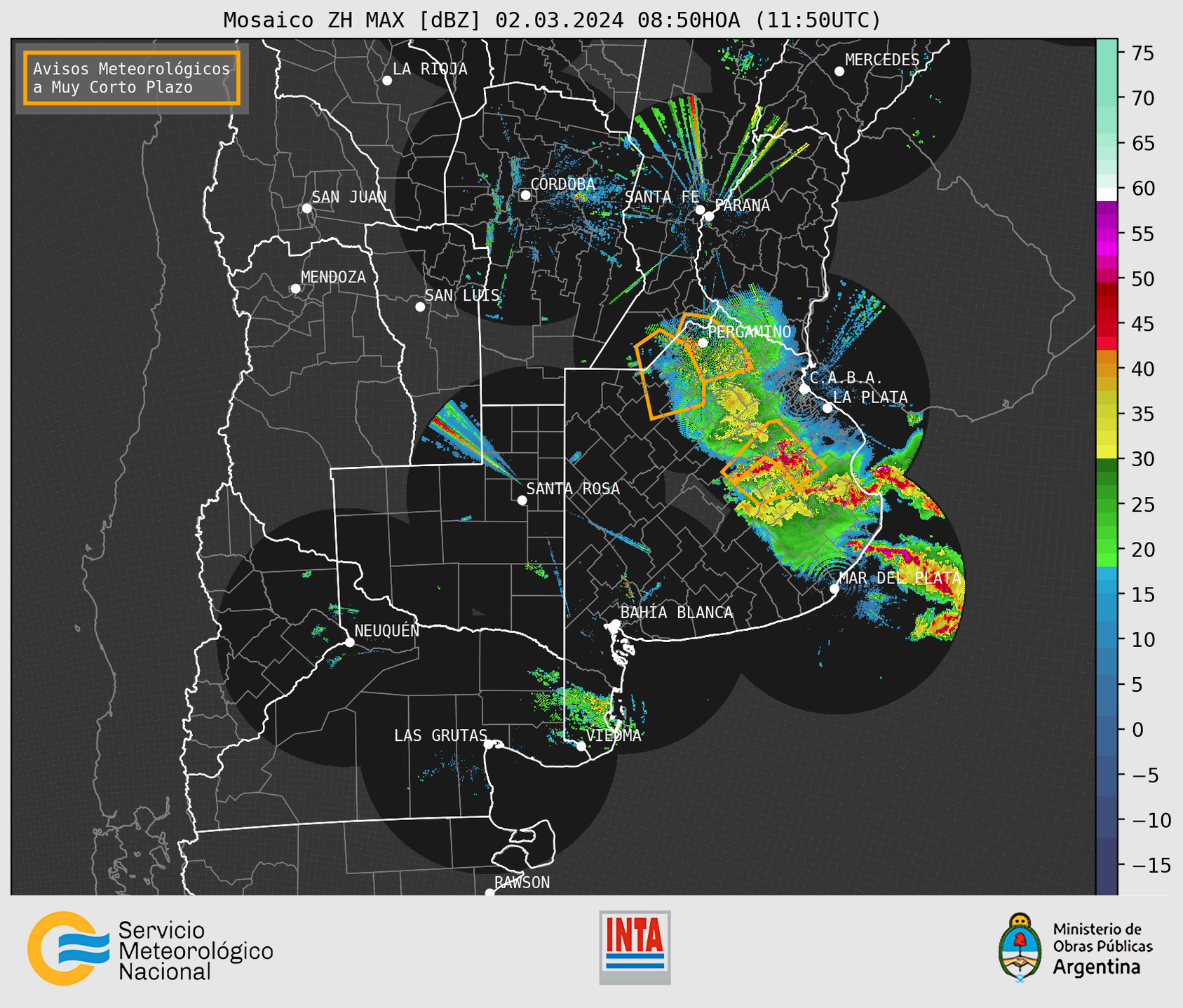The width and height of the screenshot is (1183, 1008).
Task: Click the Avisos Meteorológicos a Muy Corto Plazo legend box
Action: pyautogui.click(x=132, y=78)
